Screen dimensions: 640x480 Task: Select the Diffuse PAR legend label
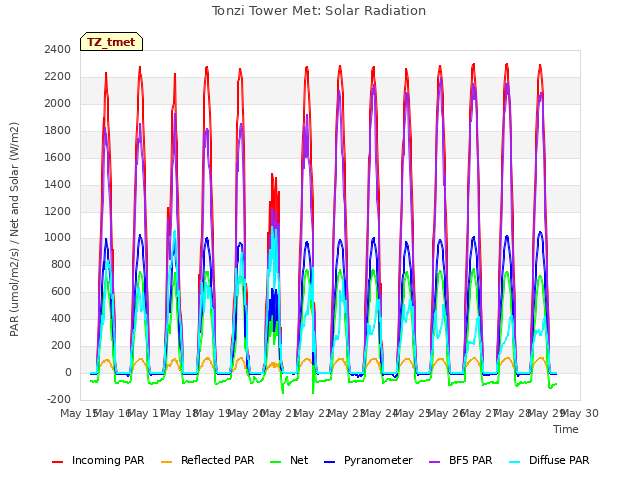(x=559, y=460)
